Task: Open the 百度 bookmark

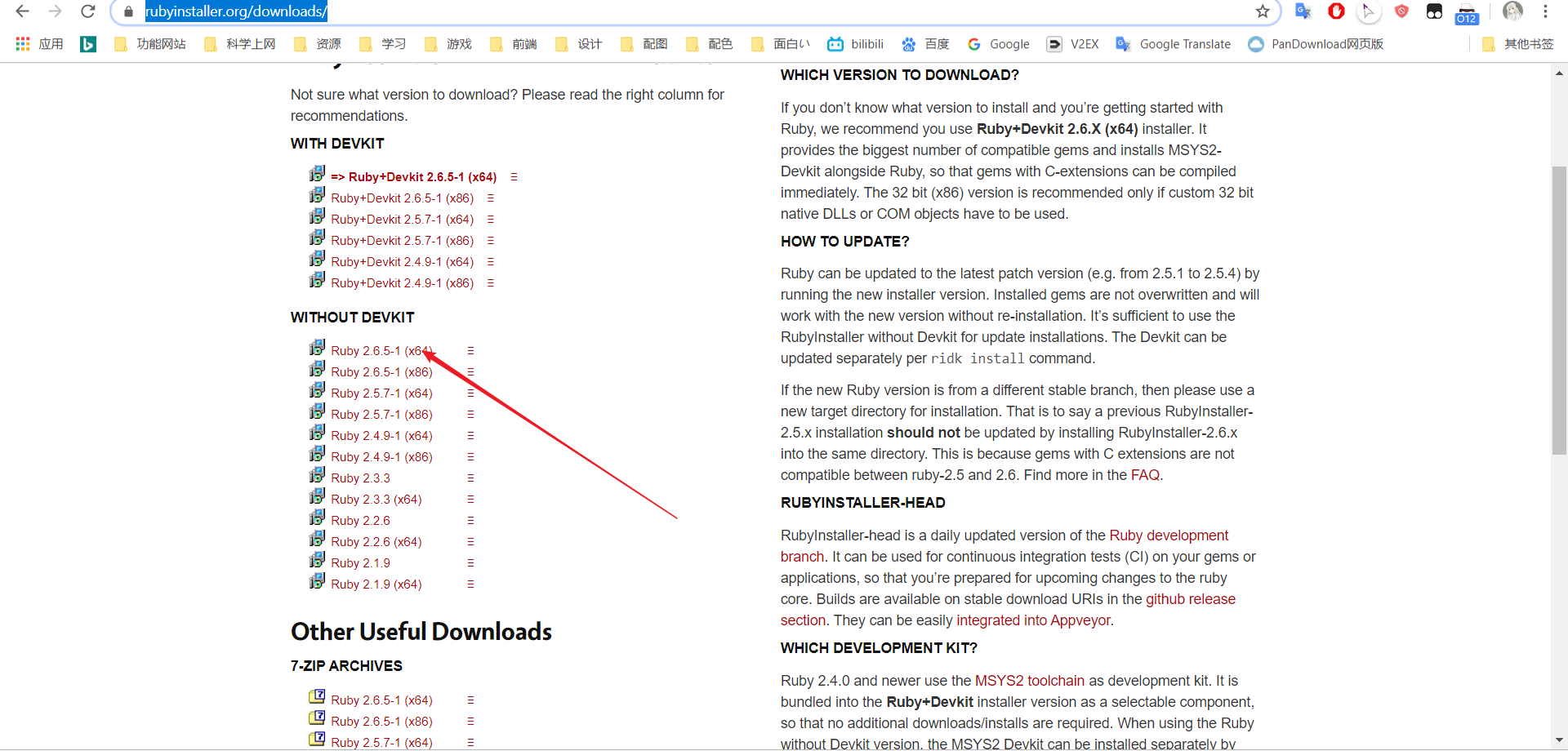Action: [925, 44]
